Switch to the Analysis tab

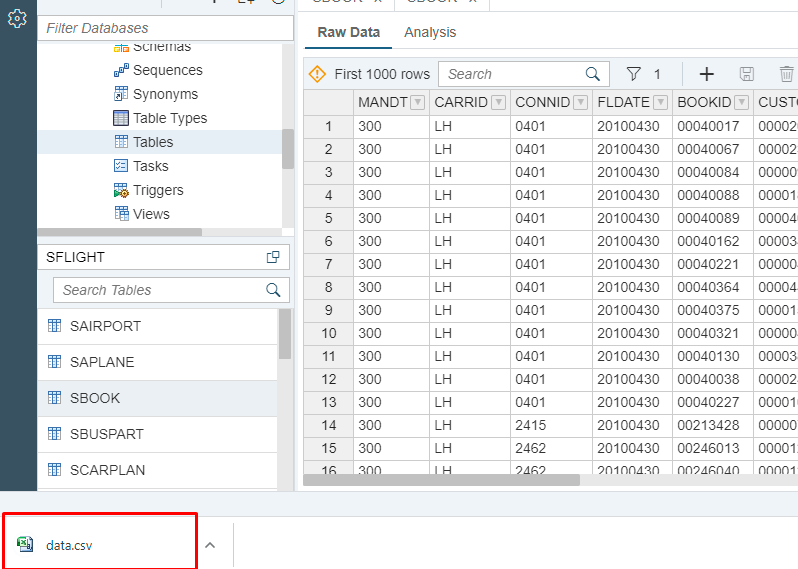click(430, 32)
